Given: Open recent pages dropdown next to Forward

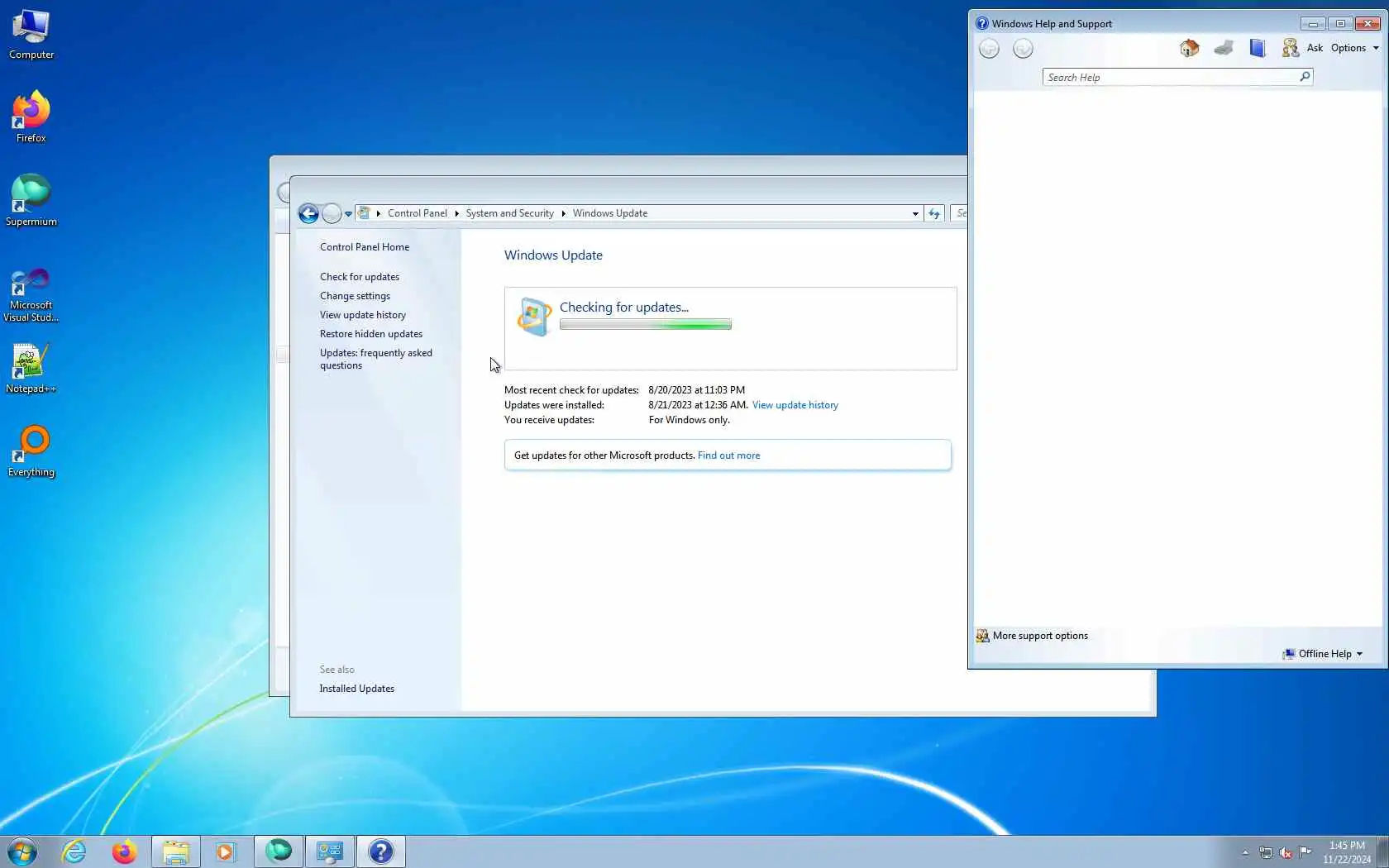Looking at the screenshot, I should 349,213.
